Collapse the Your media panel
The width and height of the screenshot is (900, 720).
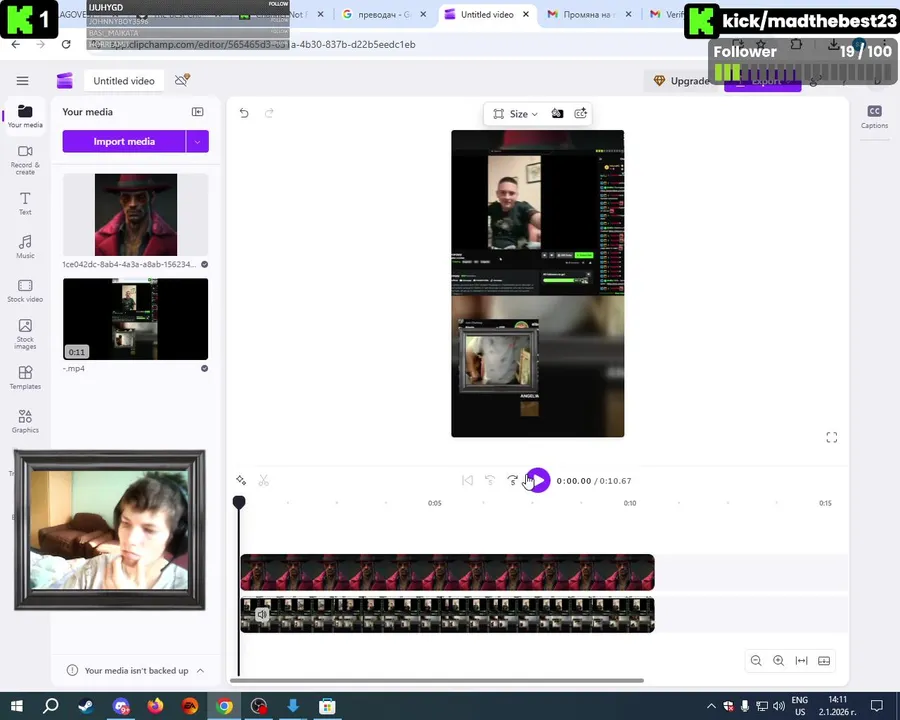(197, 112)
